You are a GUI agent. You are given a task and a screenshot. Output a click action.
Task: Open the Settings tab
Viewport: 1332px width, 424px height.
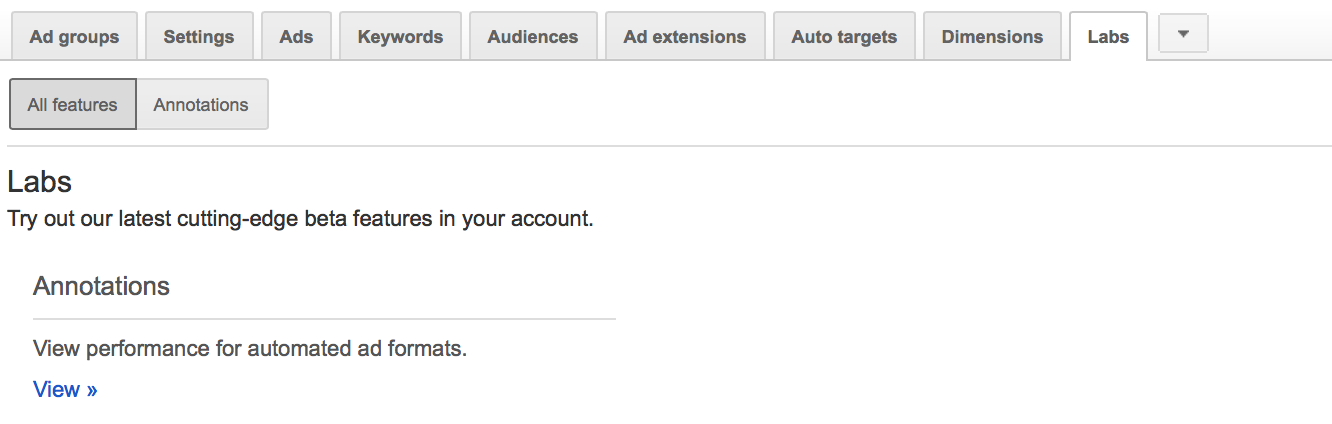(x=199, y=37)
